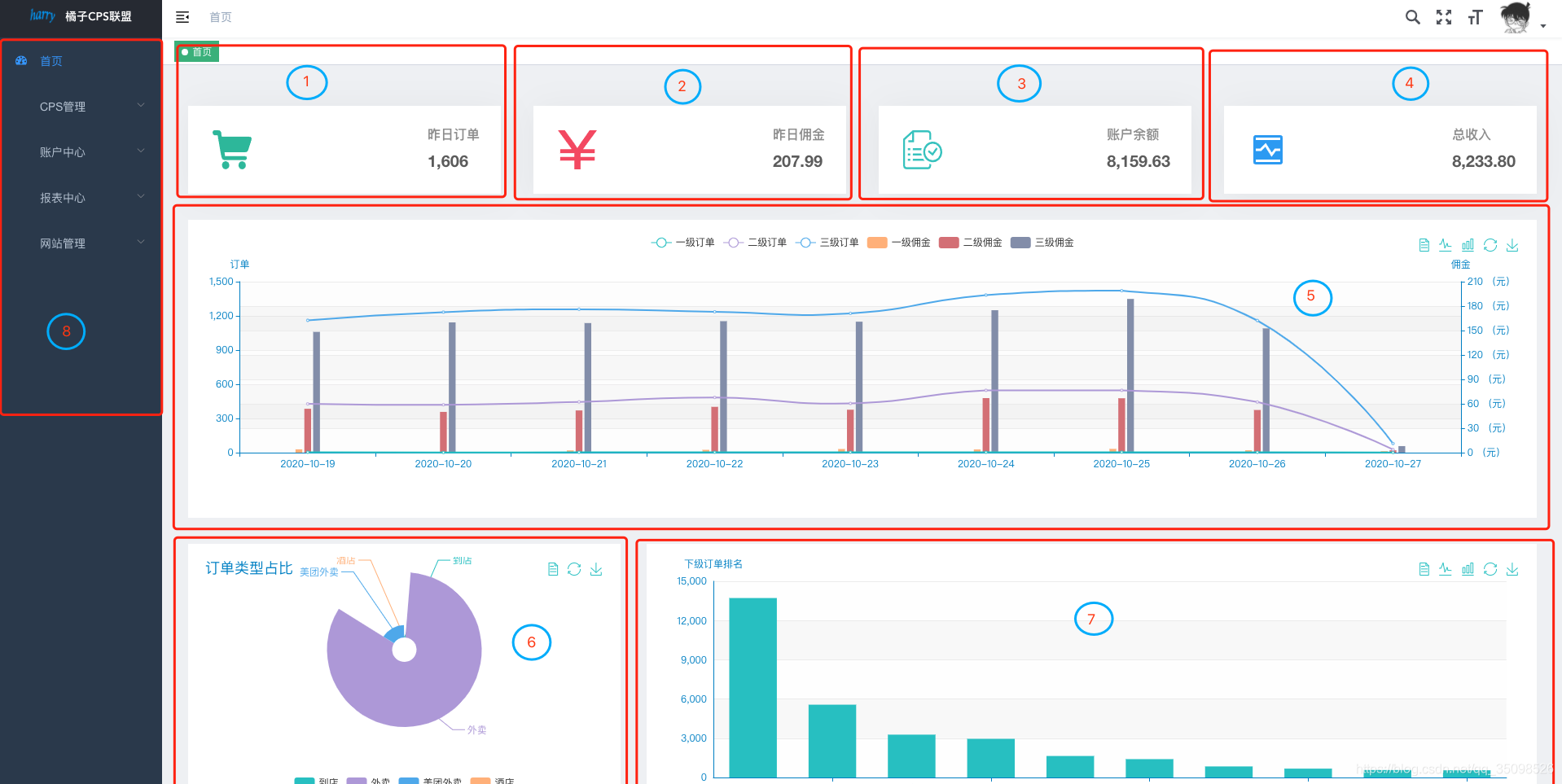The height and width of the screenshot is (784, 1562).
Task: Switch 下级订单排名 chart to line type
Action: pyautogui.click(x=1446, y=569)
